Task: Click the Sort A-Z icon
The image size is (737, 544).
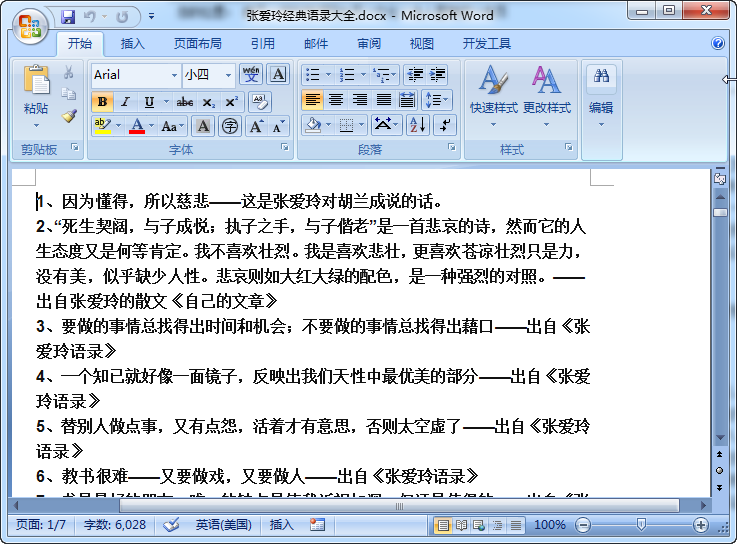Action: [417, 125]
